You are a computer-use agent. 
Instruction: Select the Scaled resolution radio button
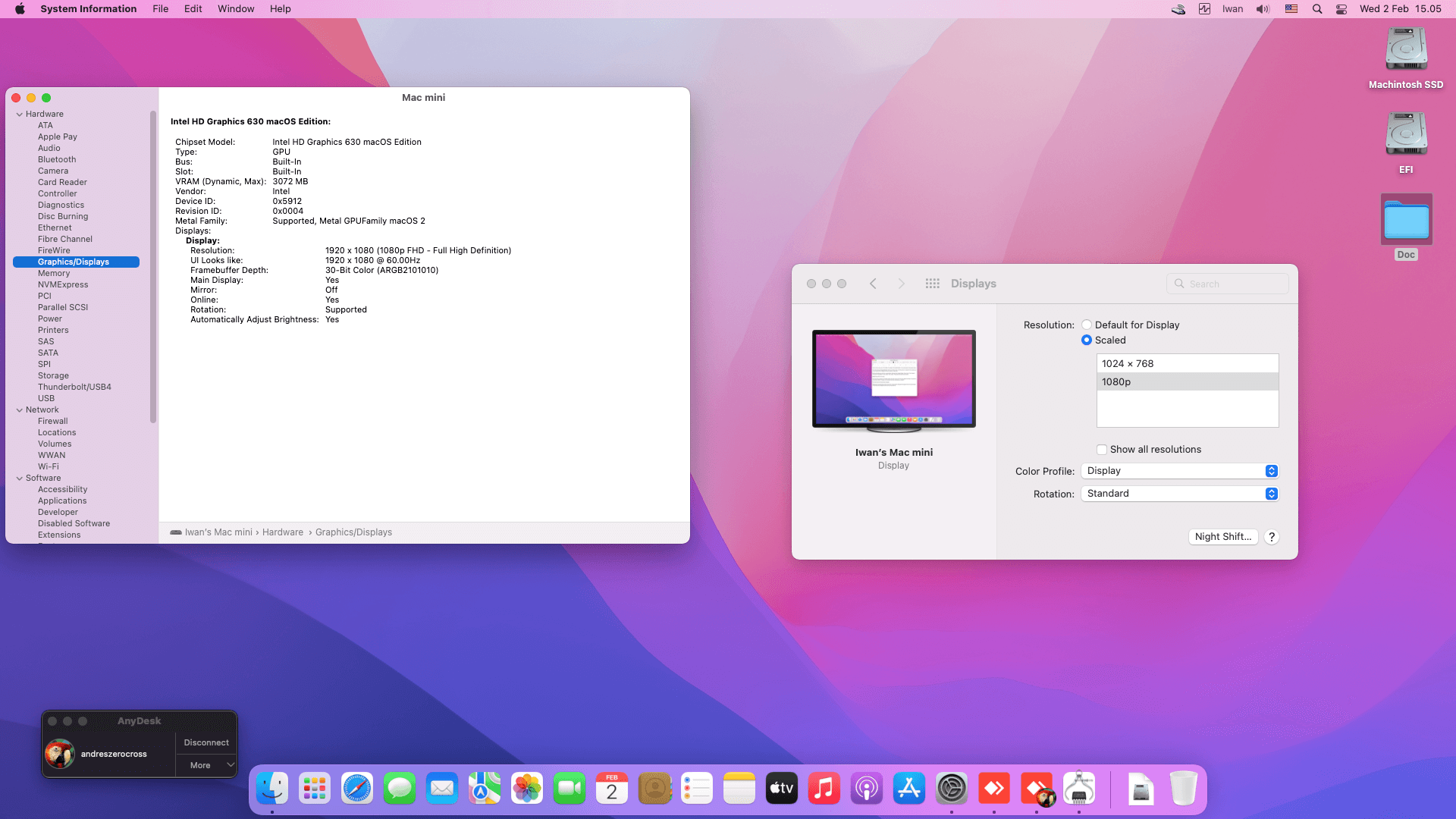pos(1087,340)
